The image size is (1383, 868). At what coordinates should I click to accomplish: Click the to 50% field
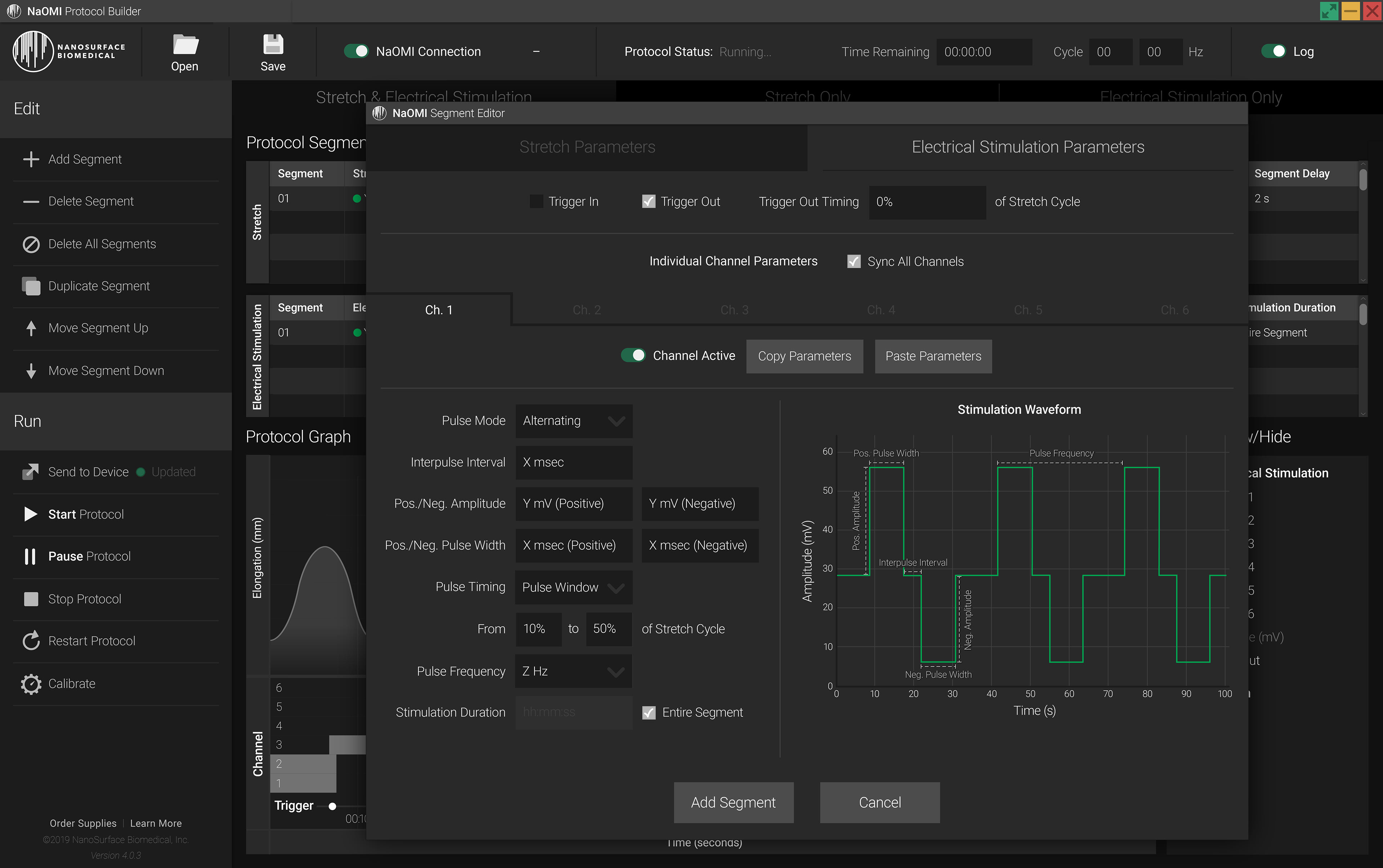point(609,629)
